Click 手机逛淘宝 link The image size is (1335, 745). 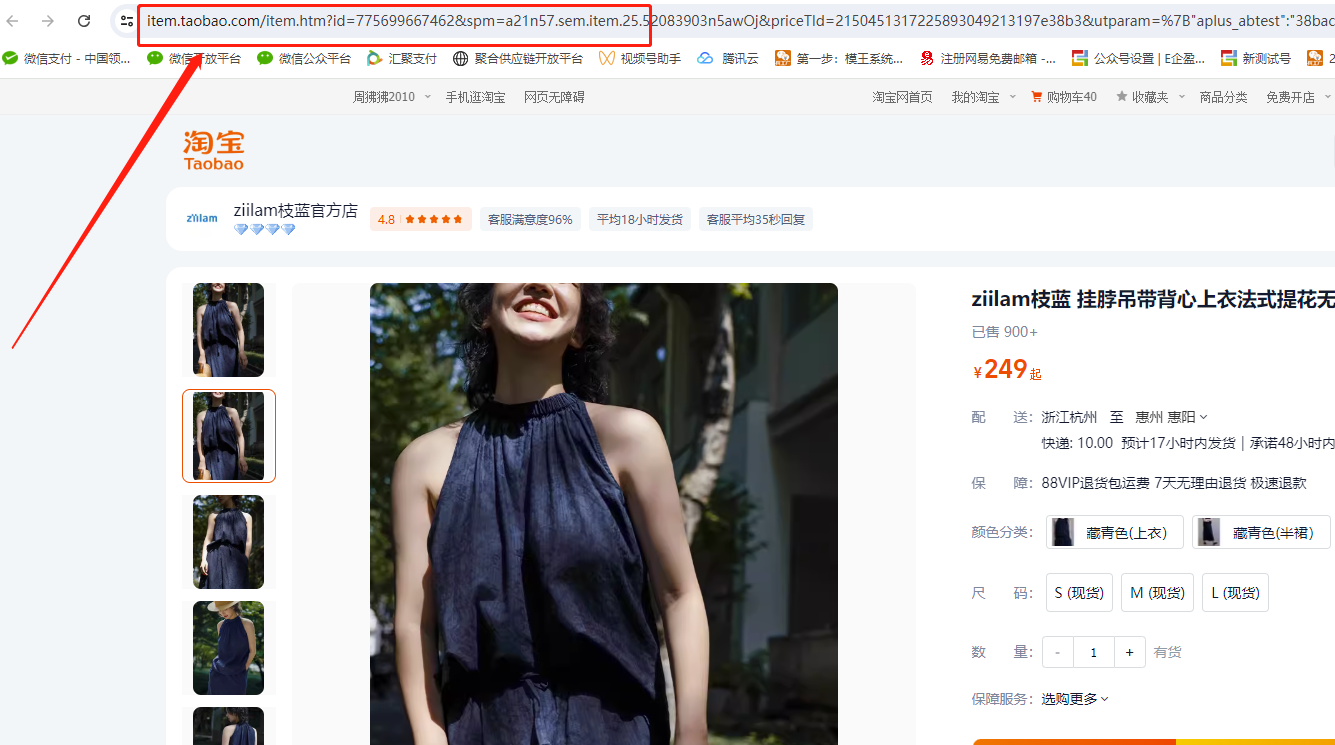(475, 97)
